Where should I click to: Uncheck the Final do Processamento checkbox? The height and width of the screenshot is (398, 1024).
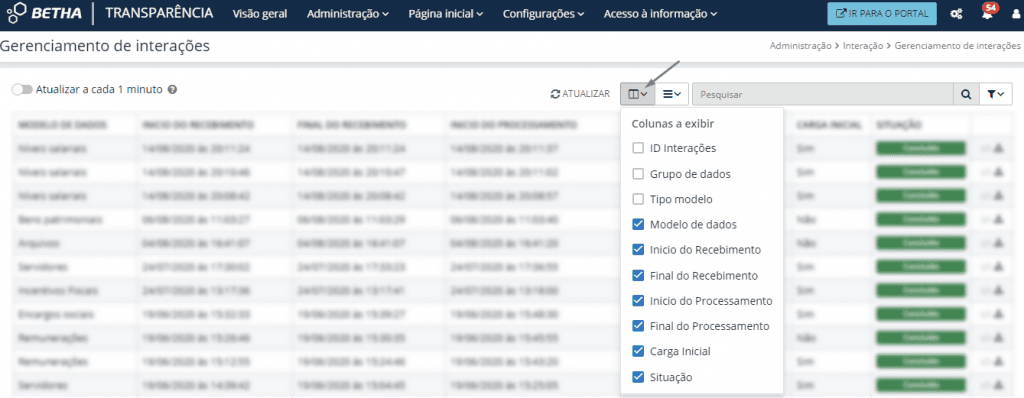[x=638, y=325]
